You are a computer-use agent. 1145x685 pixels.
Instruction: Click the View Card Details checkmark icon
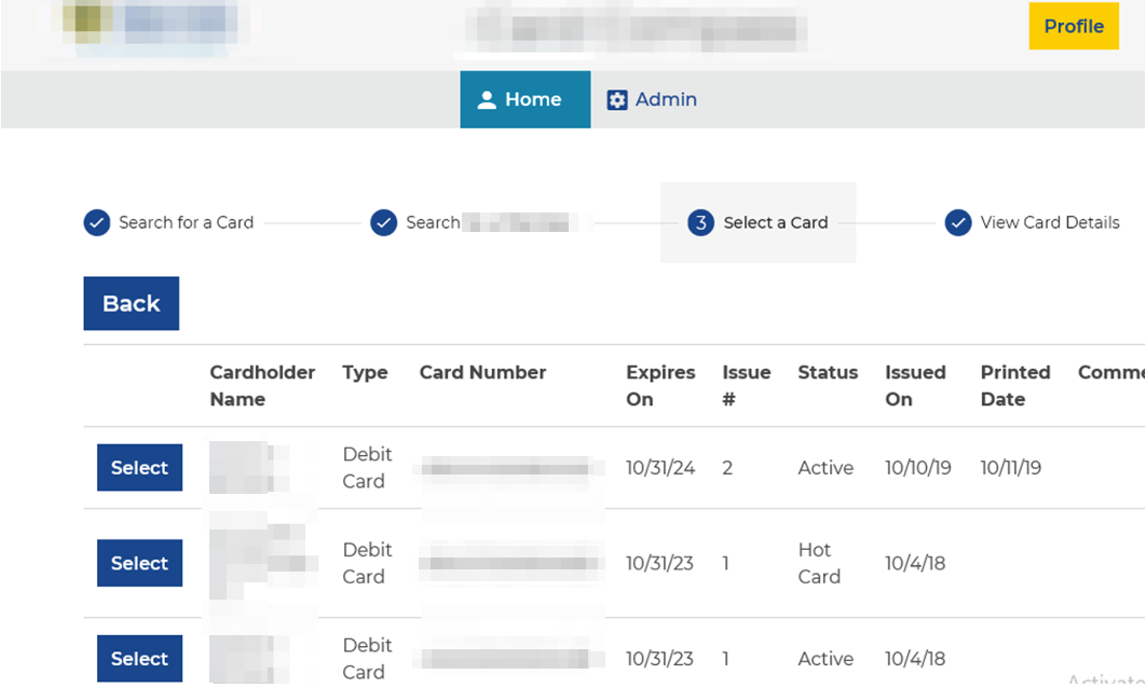(x=958, y=222)
